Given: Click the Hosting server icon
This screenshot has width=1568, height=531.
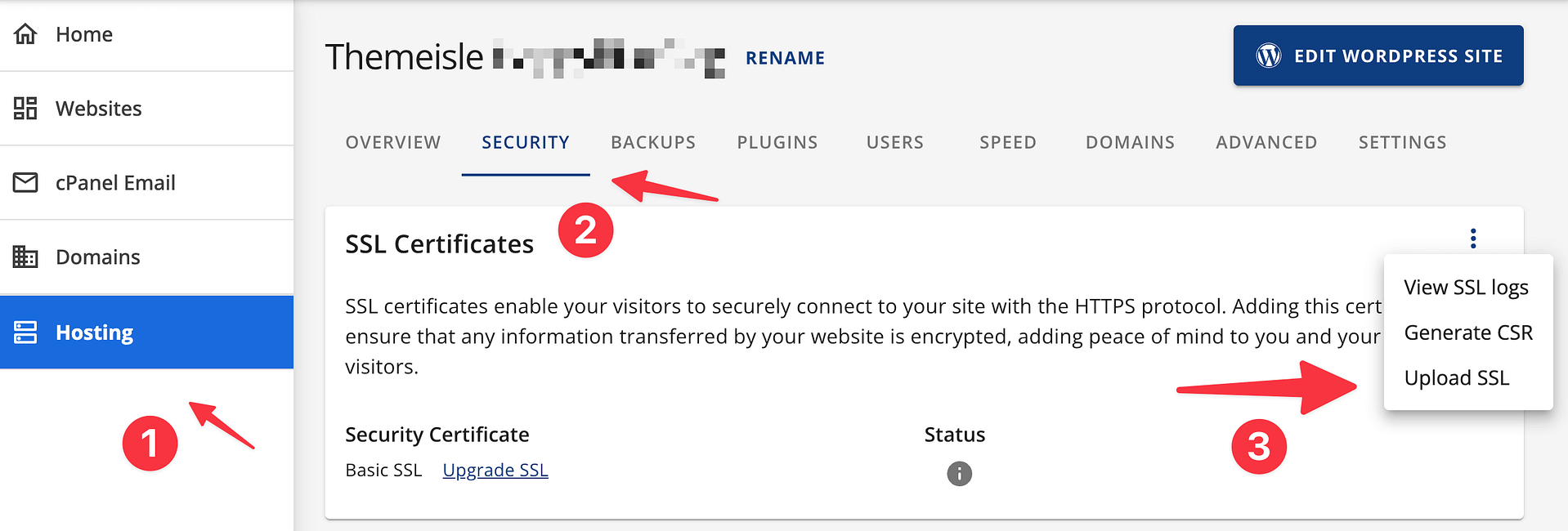Looking at the screenshot, I should point(25,332).
